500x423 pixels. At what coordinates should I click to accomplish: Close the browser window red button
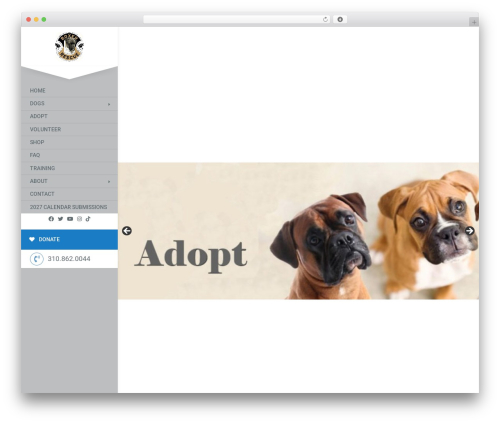tap(29, 20)
